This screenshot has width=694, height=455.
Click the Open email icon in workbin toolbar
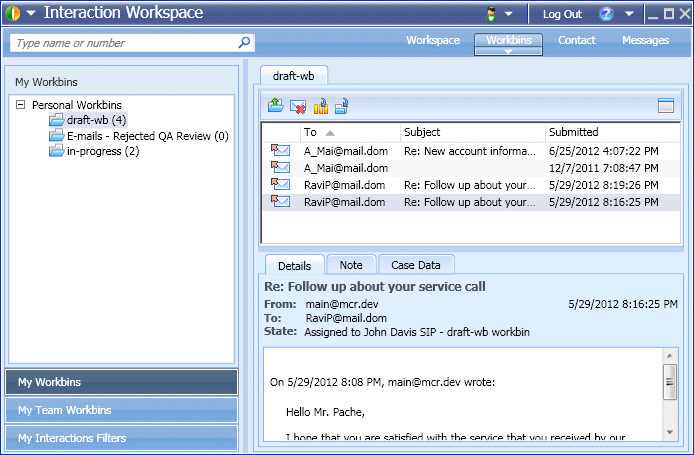coord(275,105)
